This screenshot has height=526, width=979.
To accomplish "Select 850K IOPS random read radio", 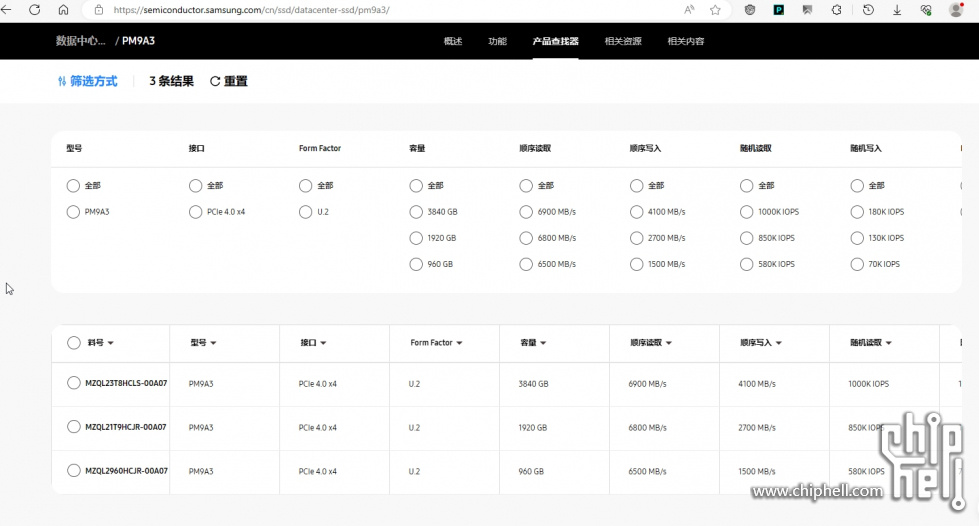I will [746, 238].
